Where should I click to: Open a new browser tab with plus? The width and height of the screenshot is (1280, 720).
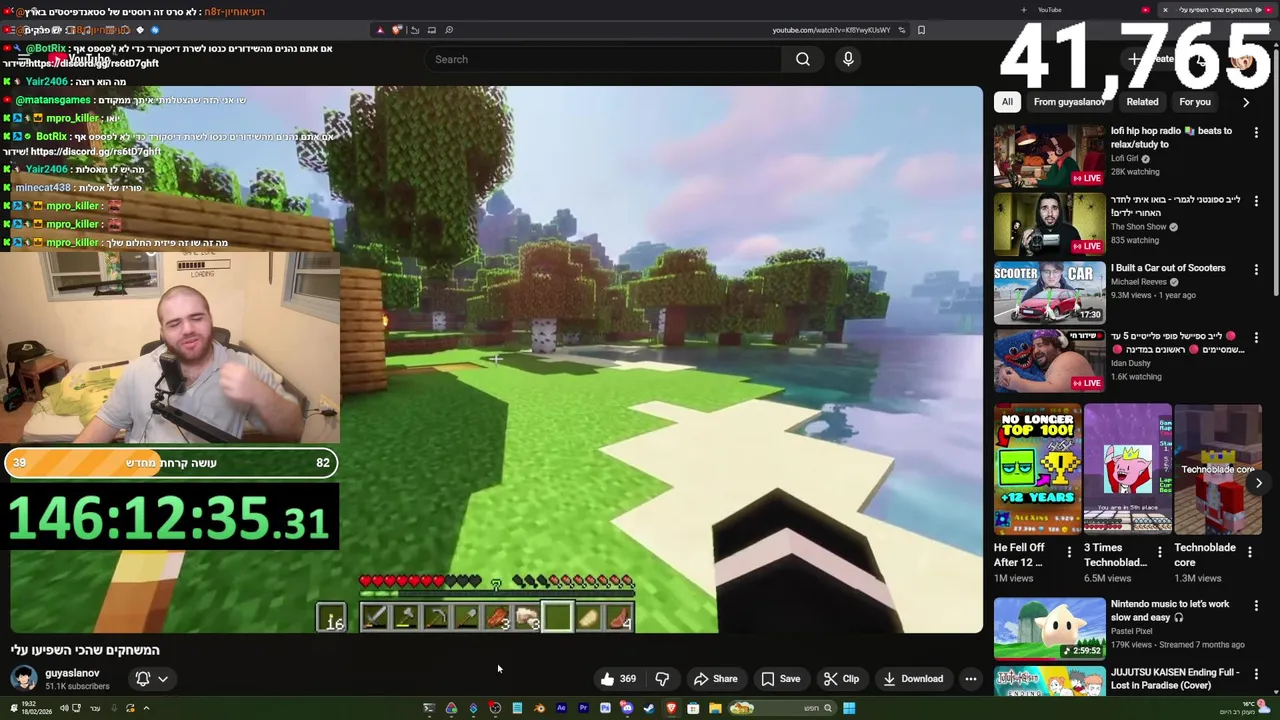pyautogui.click(x=1023, y=10)
